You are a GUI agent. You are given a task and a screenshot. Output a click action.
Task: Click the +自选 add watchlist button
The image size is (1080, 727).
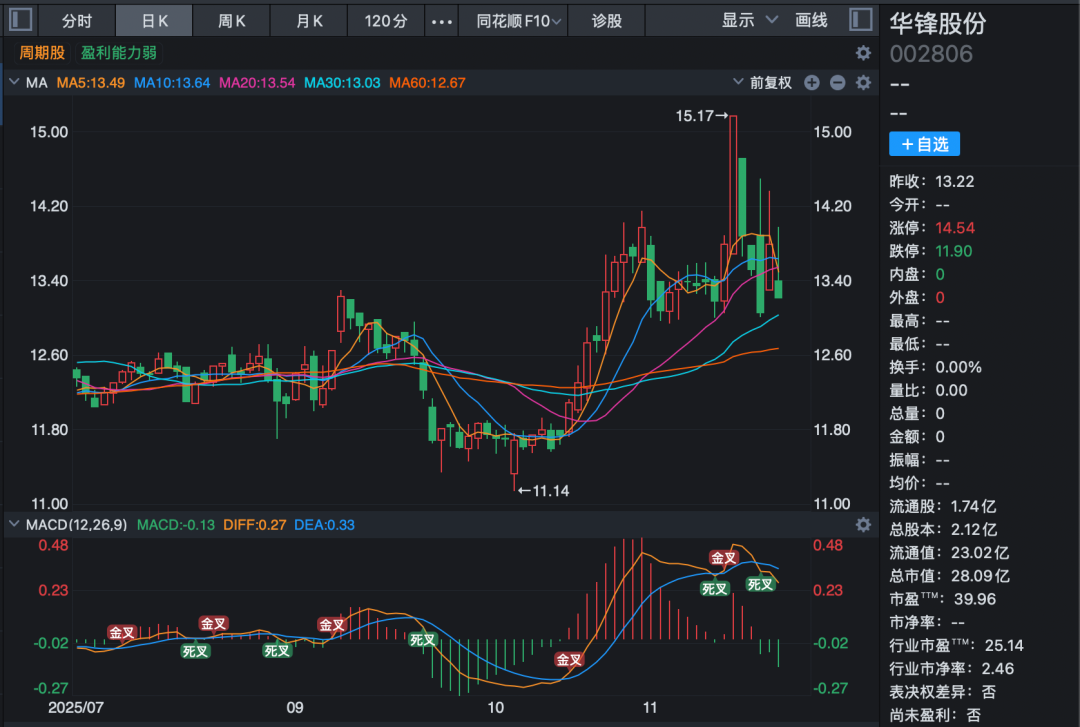pos(924,144)
